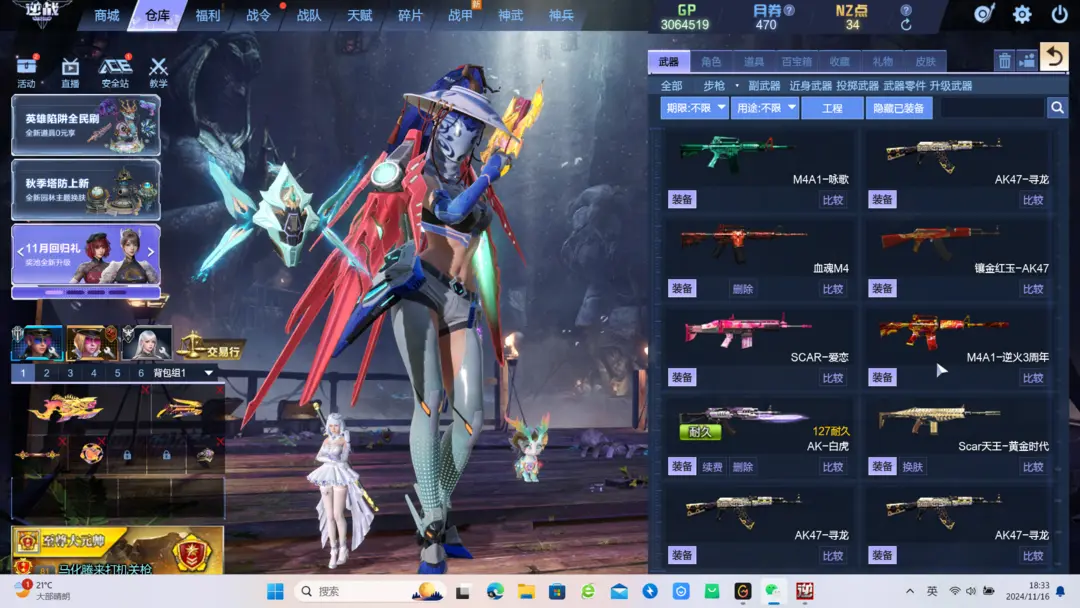
Task: Open File Explorer in taskbar
Action: (526, 591)
